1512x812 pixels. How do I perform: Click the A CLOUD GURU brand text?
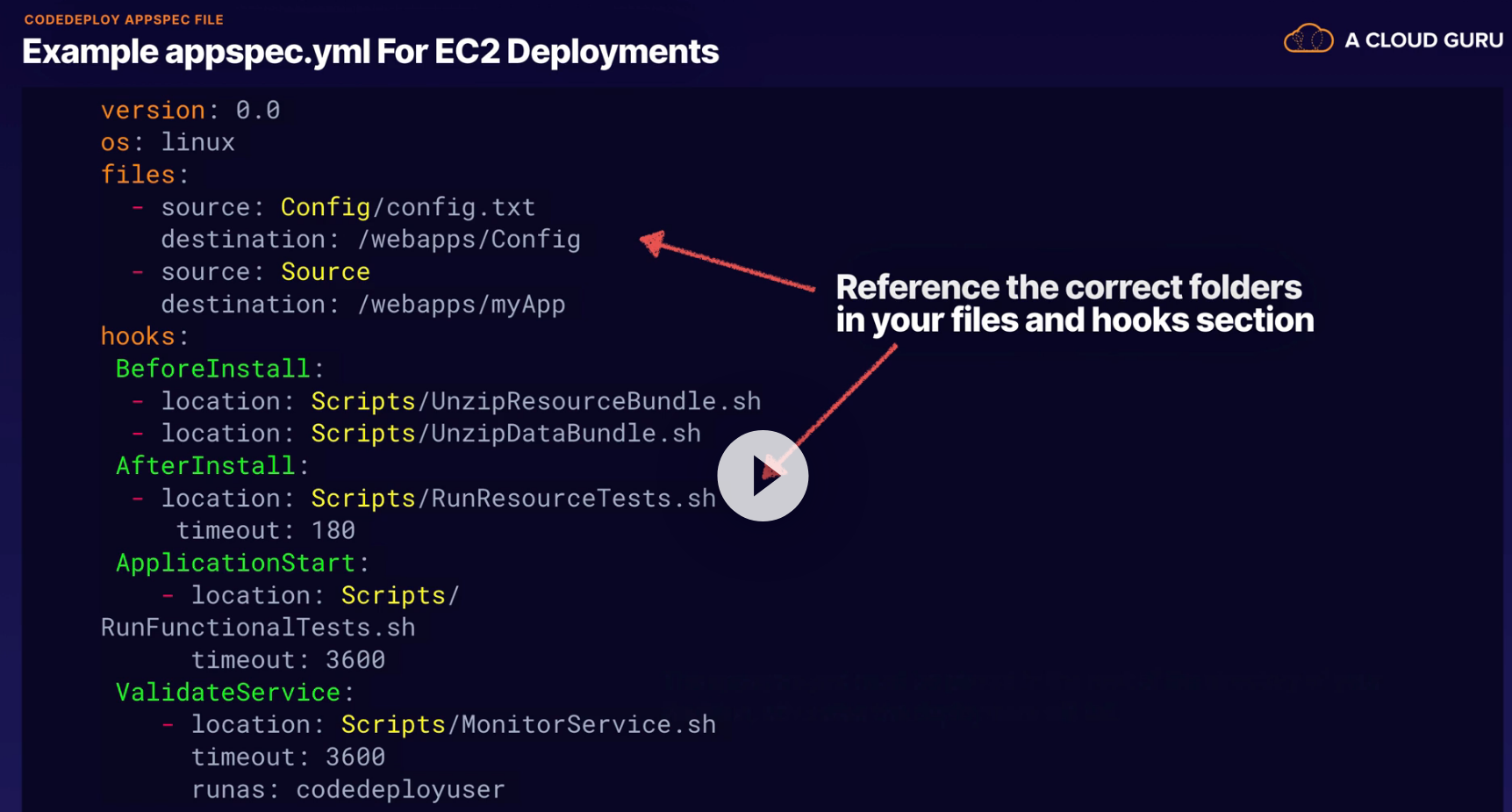(x=1423, y=40)
